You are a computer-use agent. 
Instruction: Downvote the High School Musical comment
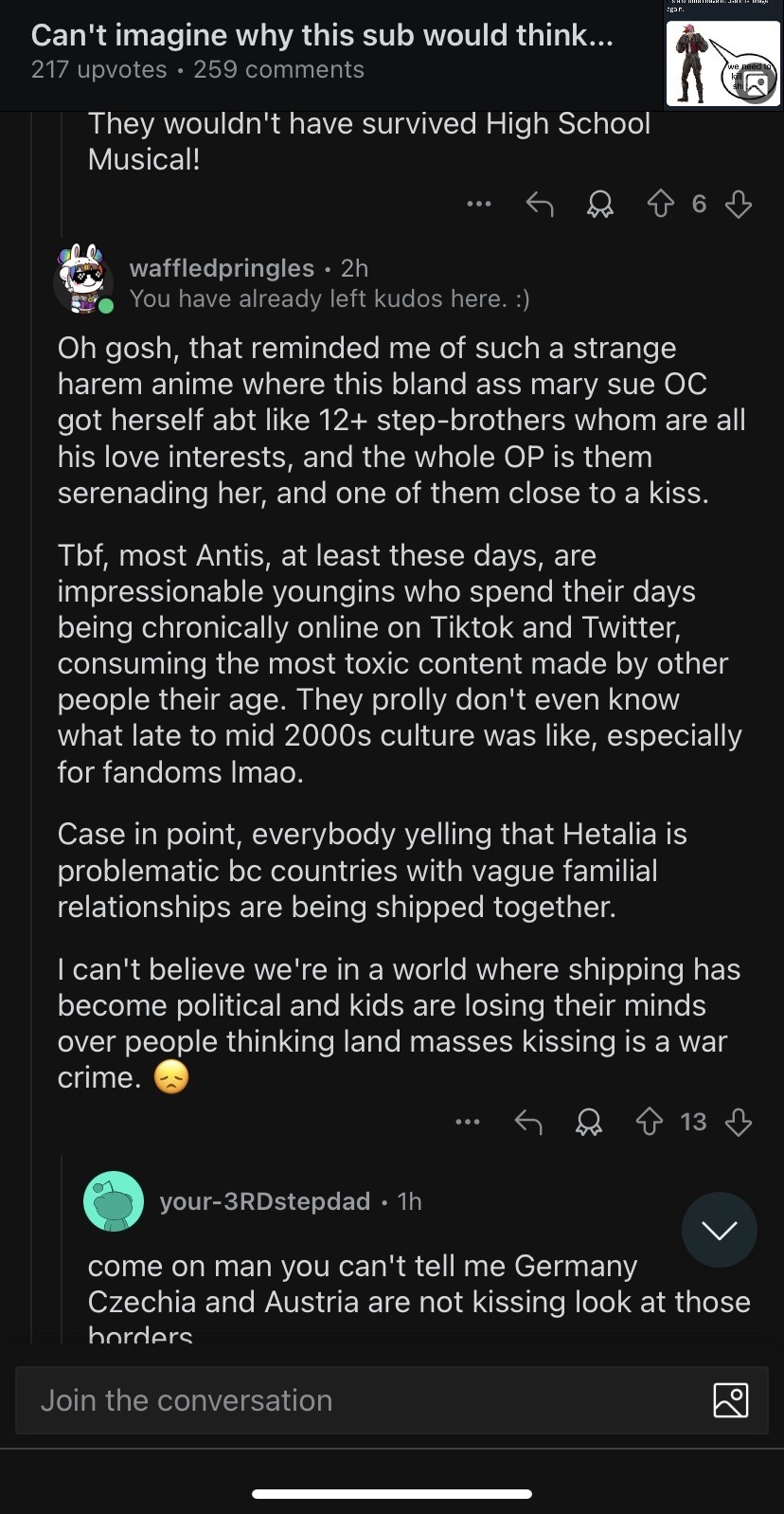coord(739,204)
